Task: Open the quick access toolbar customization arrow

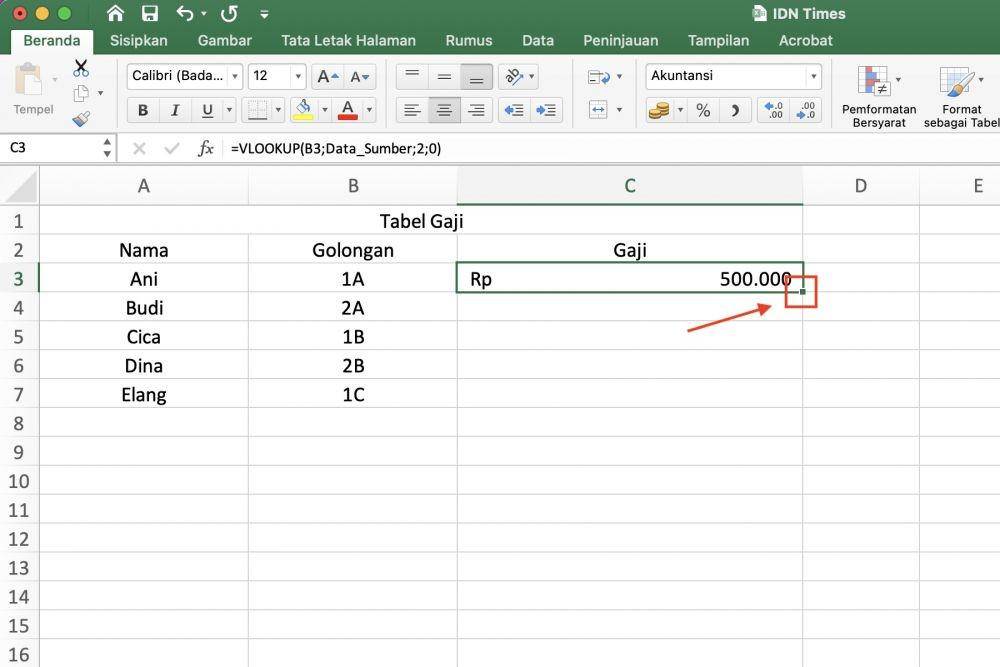Action: click(x=264, y=14)
